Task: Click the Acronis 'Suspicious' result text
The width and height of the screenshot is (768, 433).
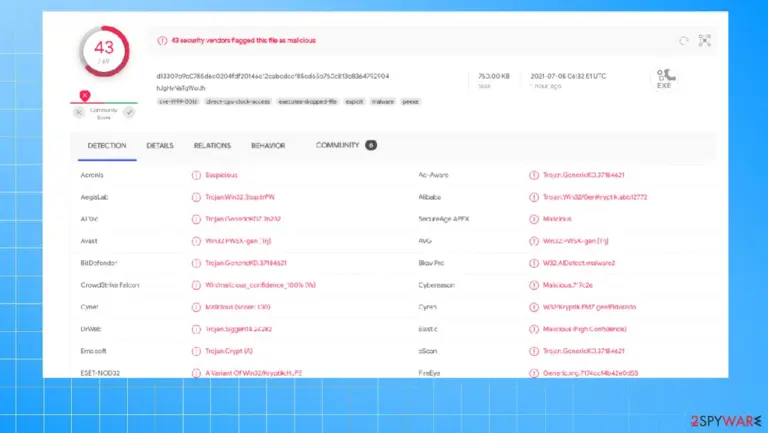Action: point(221,175)
